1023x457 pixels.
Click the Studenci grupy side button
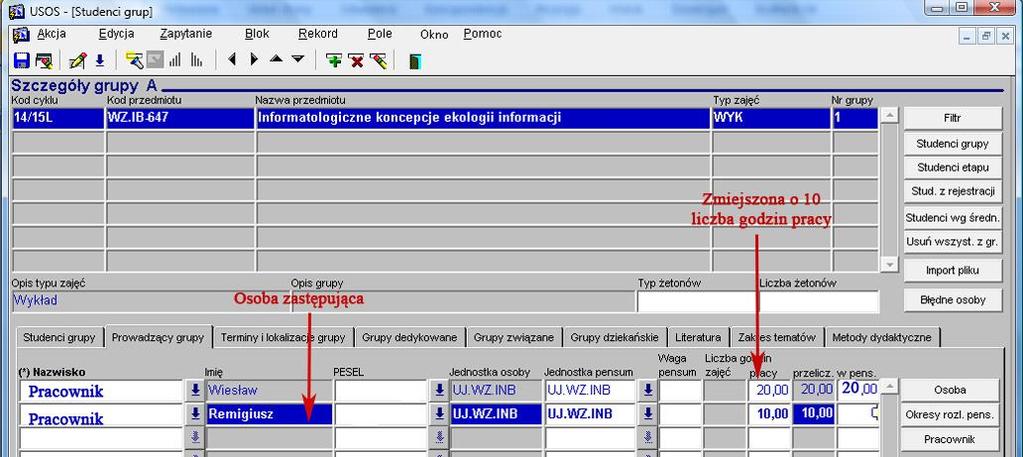[x=952, y=144]
